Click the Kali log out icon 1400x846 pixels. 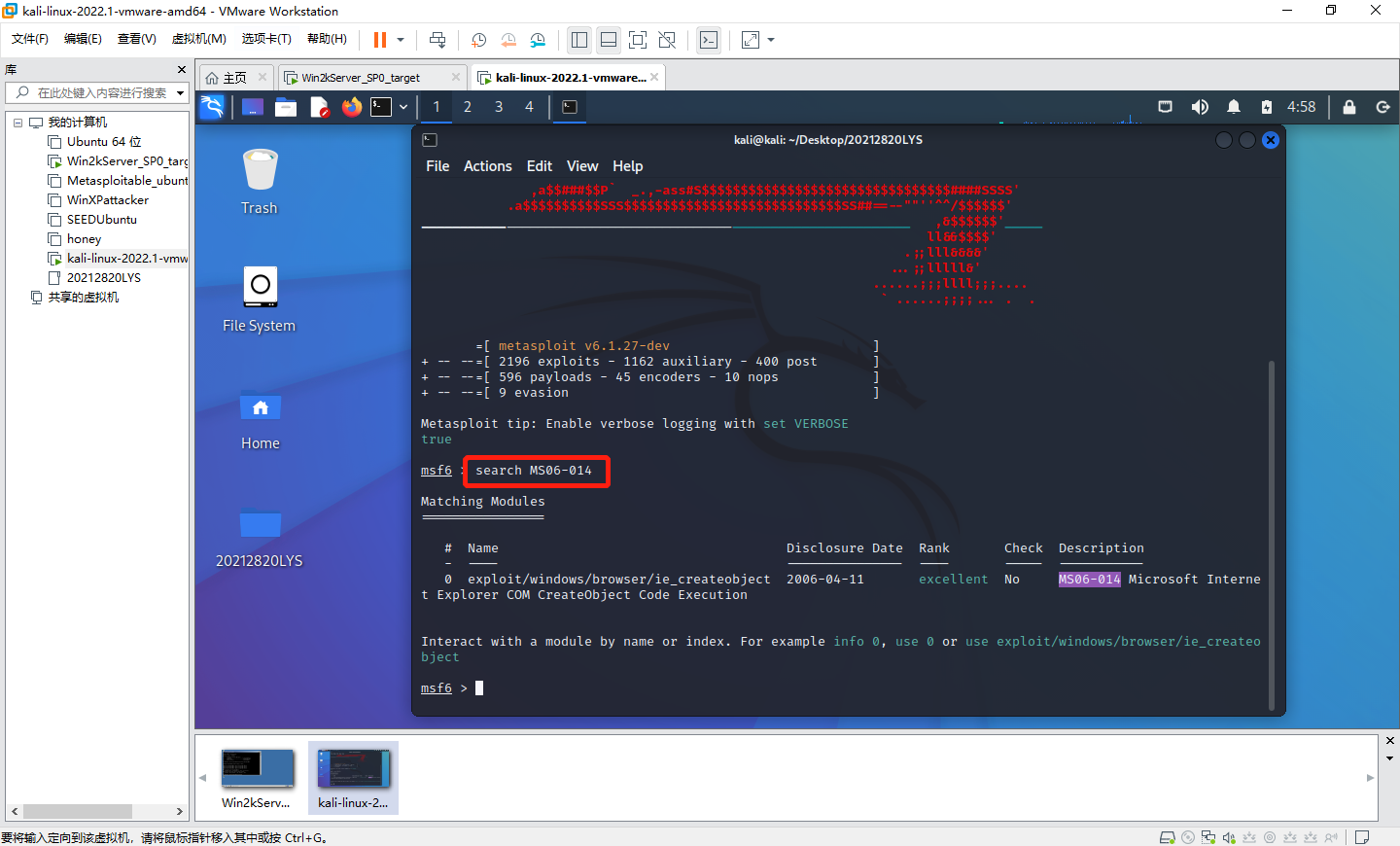coord(1382,107)
